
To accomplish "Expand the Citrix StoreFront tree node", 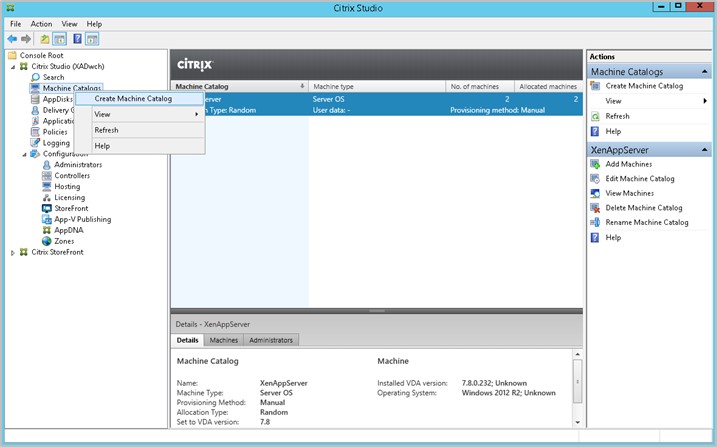I will 13,252.
